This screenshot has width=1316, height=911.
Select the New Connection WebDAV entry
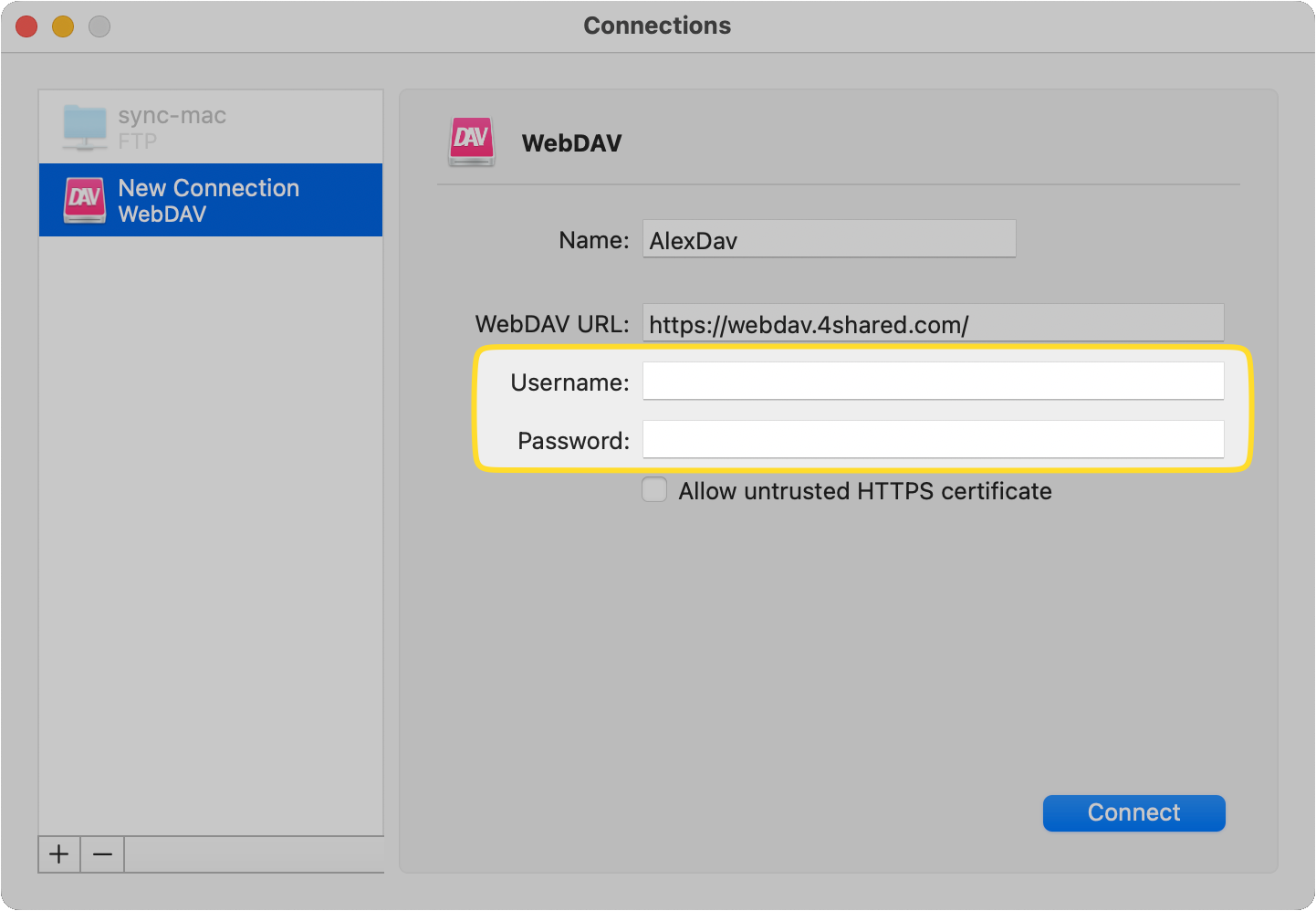pyautogui.click(x=210, y=200)
